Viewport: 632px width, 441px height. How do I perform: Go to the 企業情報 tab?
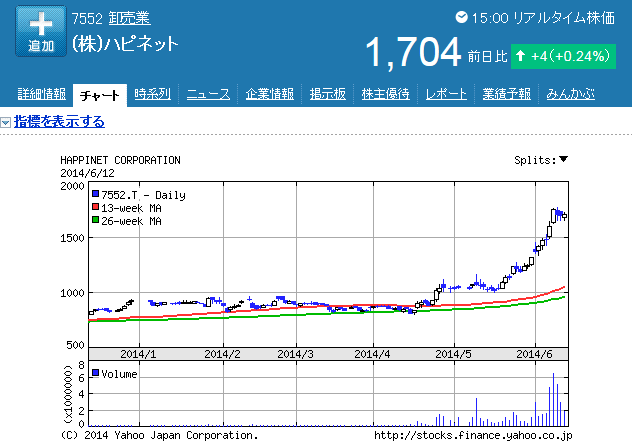(270, 94)
